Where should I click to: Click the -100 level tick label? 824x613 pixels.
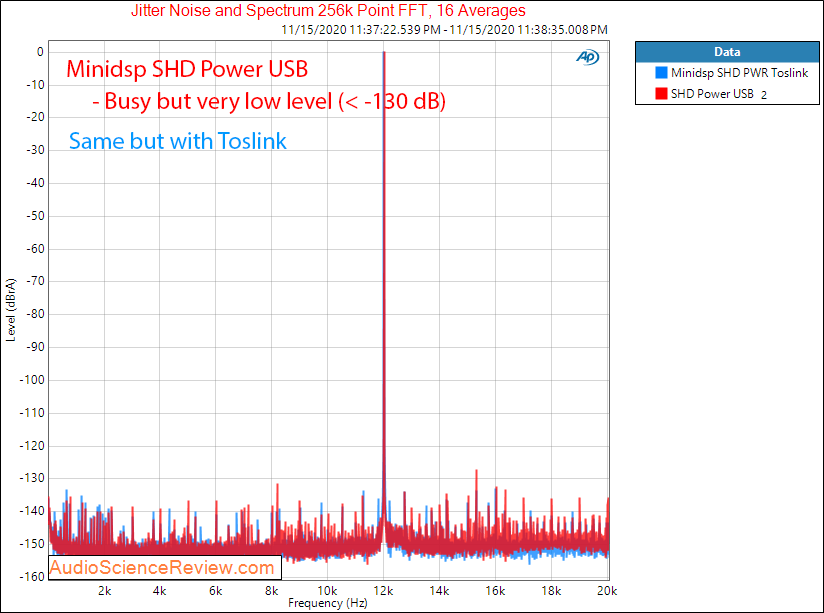33,380
